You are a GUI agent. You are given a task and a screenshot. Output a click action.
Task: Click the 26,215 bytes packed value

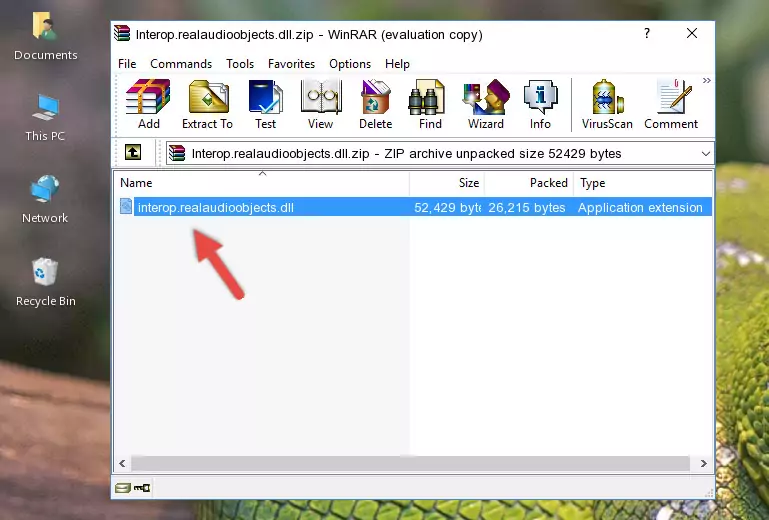point(526,208)
